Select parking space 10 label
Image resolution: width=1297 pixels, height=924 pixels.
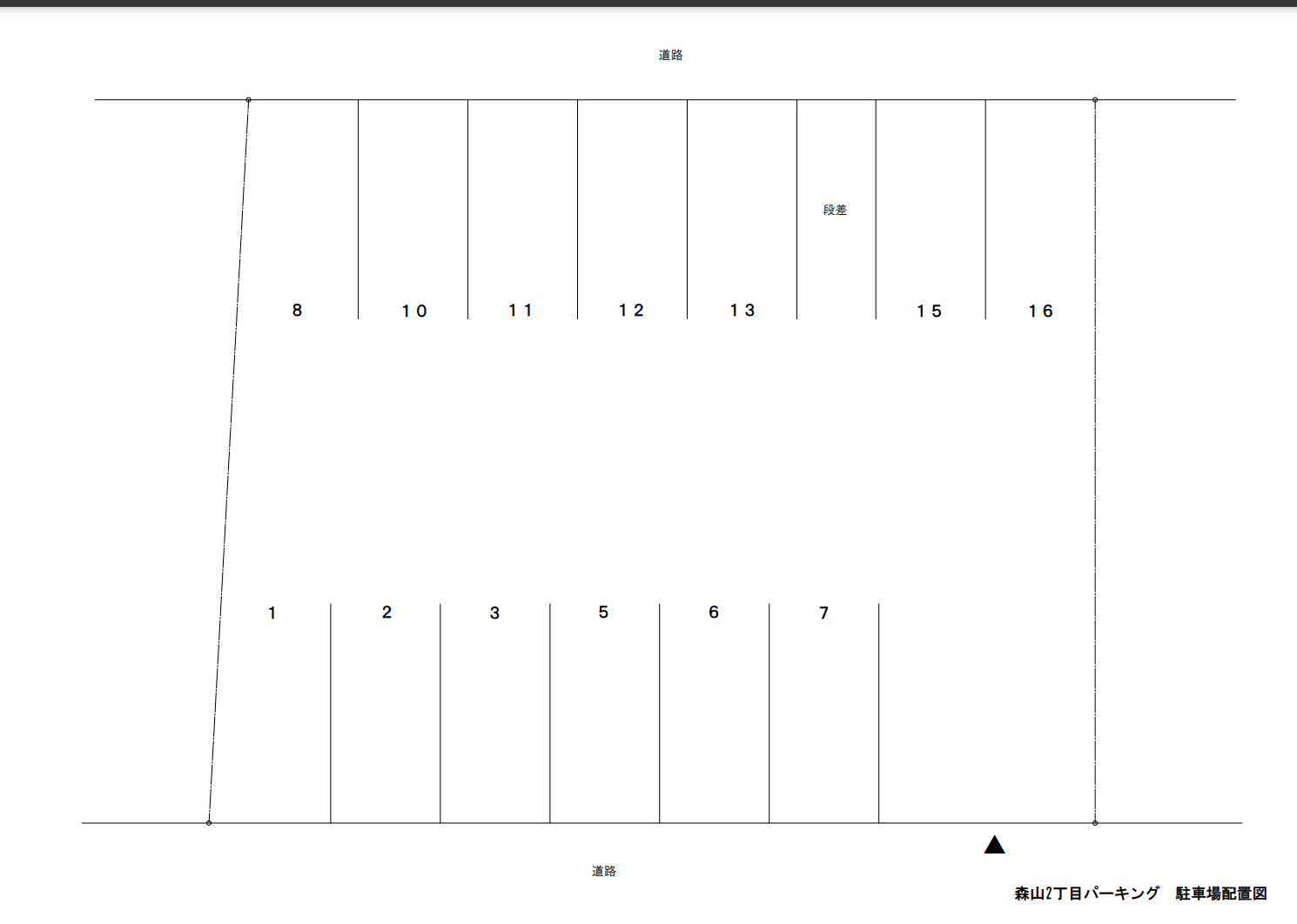coord(414,311)
